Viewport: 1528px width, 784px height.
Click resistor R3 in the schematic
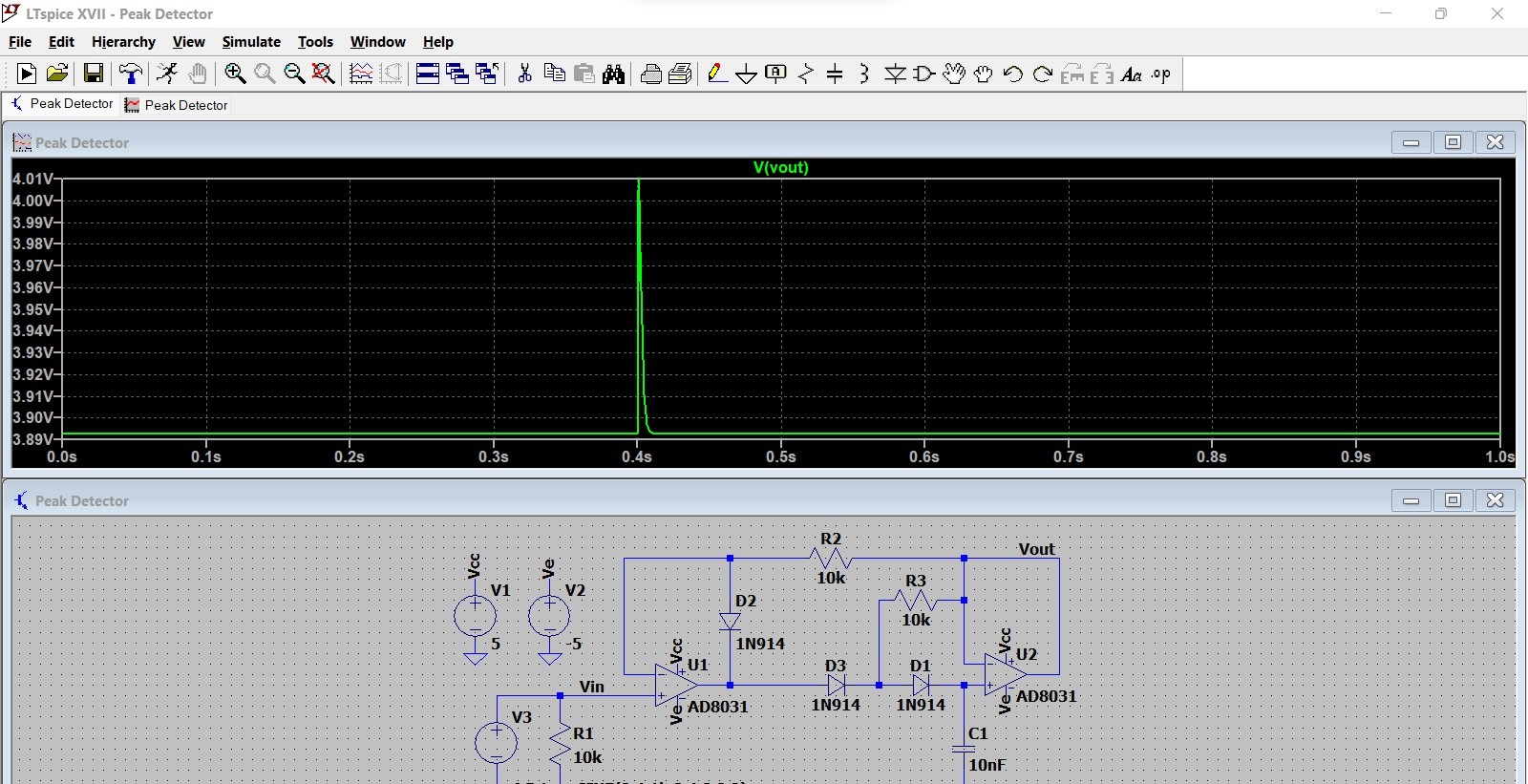pos(915,601)
